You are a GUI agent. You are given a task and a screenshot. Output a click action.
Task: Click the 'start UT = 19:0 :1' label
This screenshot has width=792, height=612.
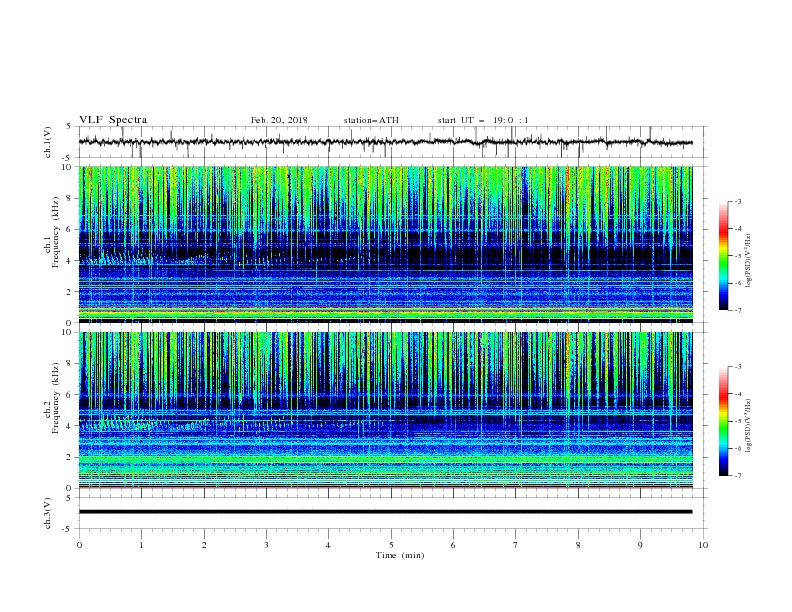click(483, 120)
